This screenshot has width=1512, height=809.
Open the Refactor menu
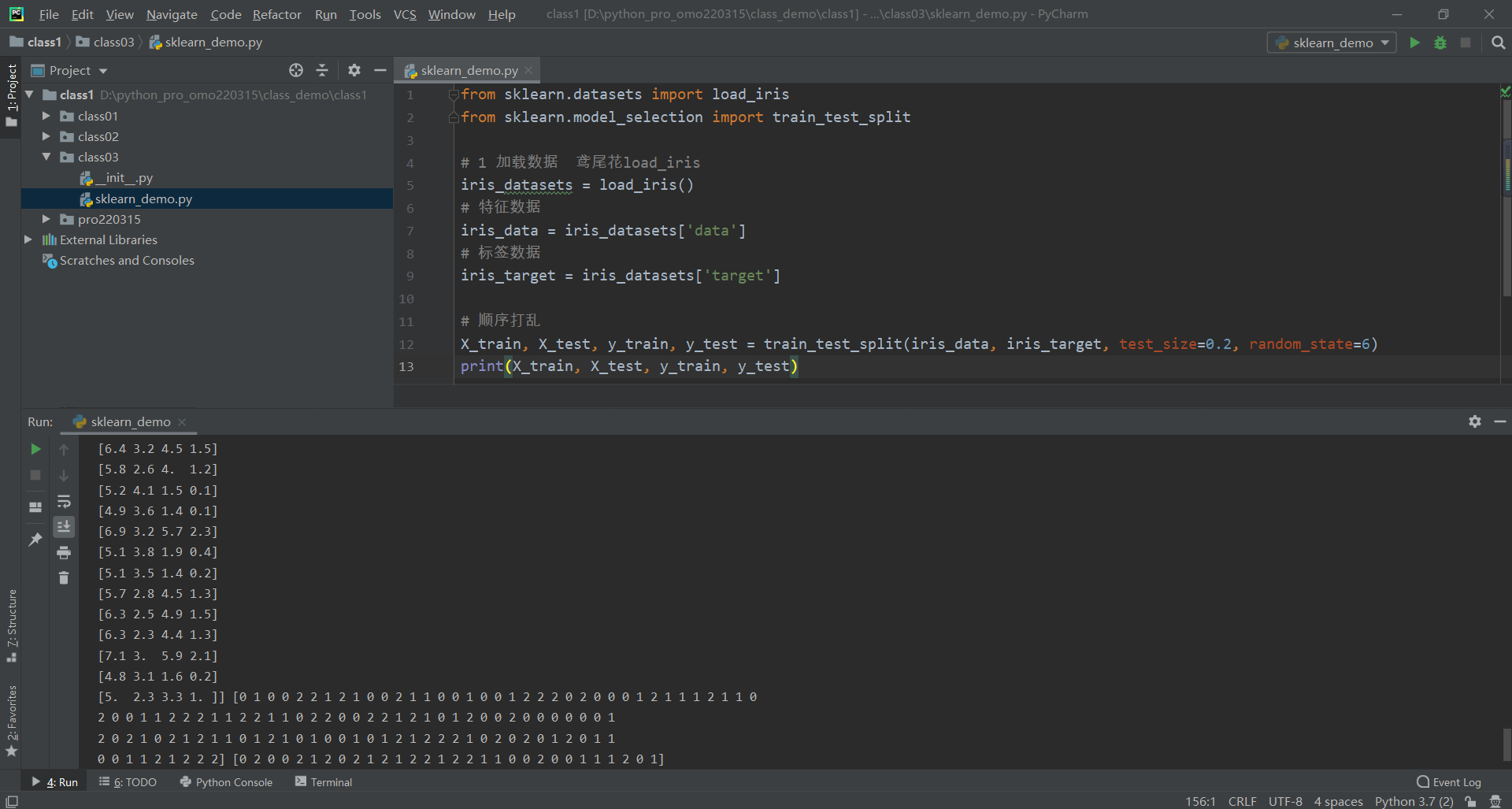pos(276,14)
